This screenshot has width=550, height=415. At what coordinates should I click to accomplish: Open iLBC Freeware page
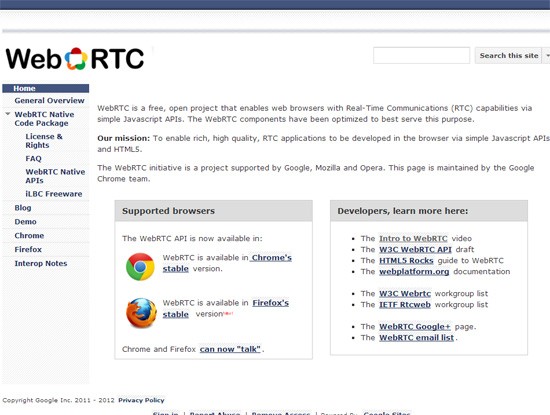54,194
